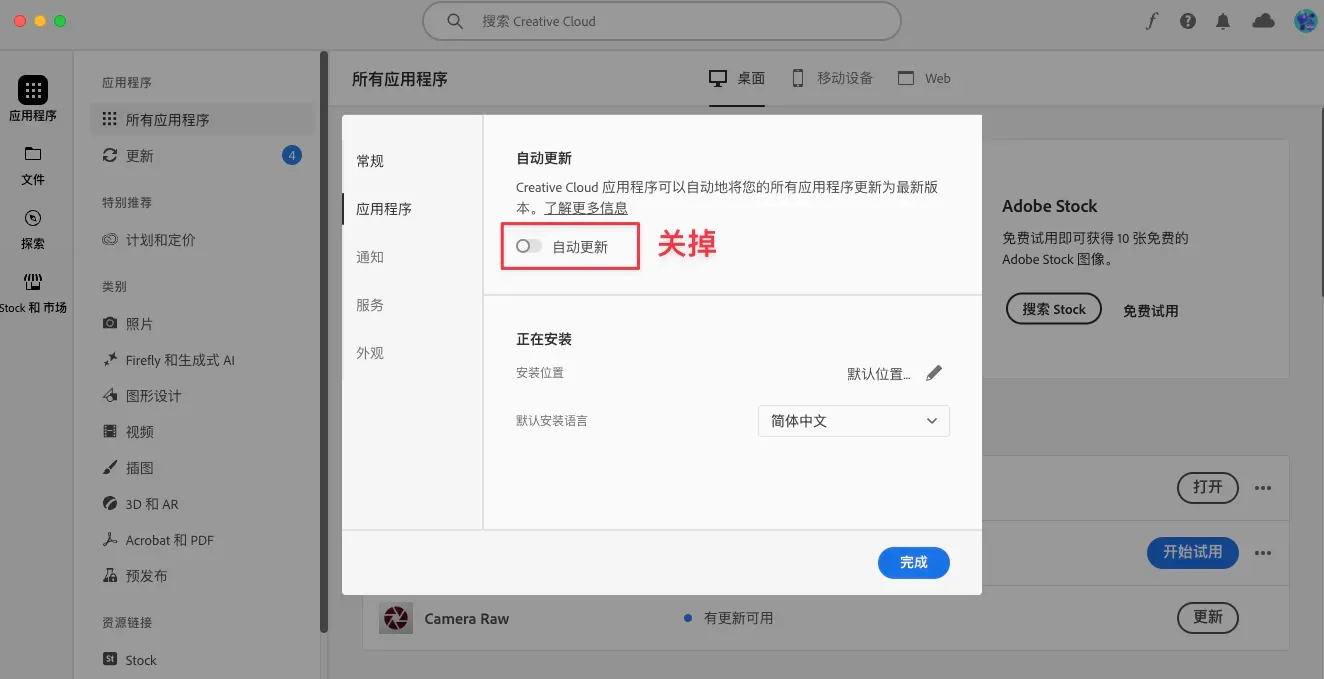The image size is (1324, 679).
Task: Switch to the 桌面 tab
Action: [x=737, y=78]
